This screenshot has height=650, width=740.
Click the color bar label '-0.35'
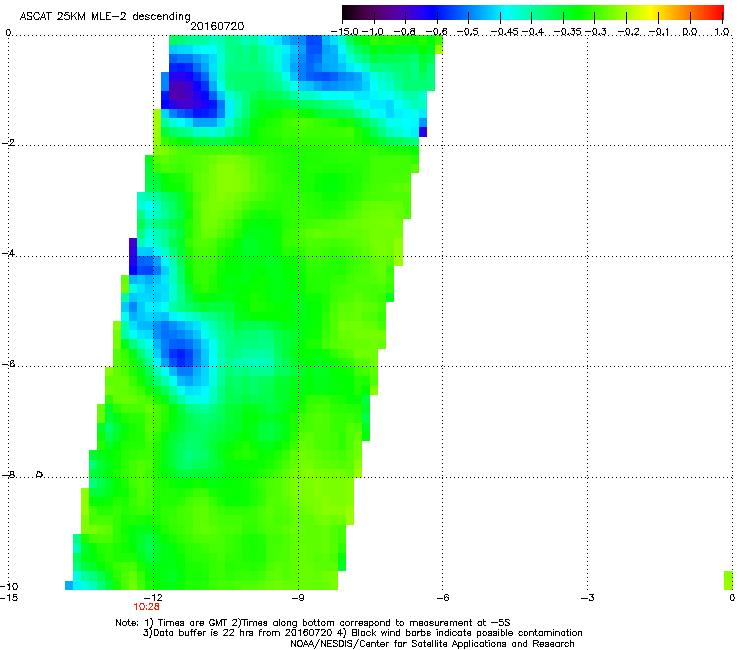[568, 32]
